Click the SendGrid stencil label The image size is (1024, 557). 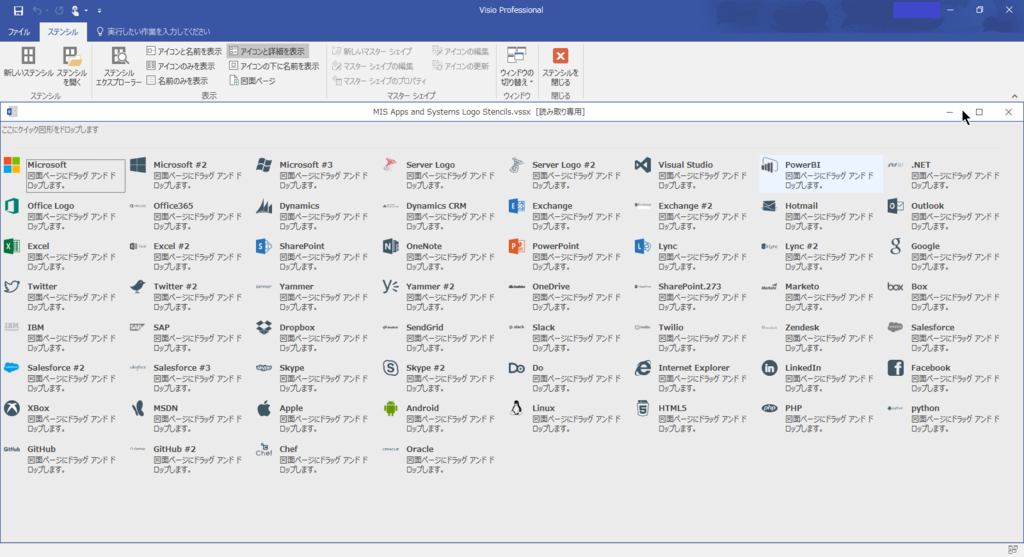click(424, 327)
